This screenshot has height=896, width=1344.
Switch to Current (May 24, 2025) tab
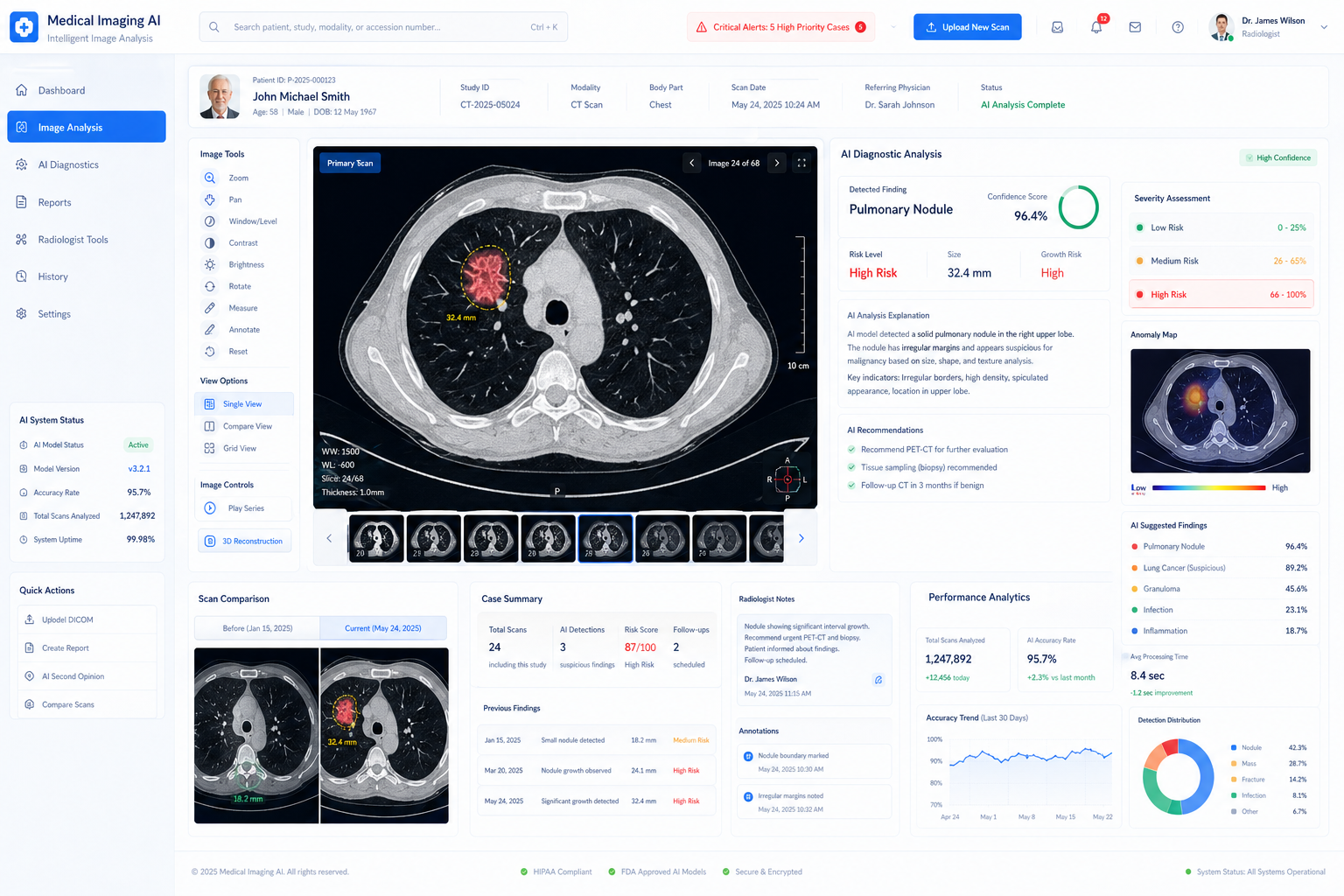[383, 628]
